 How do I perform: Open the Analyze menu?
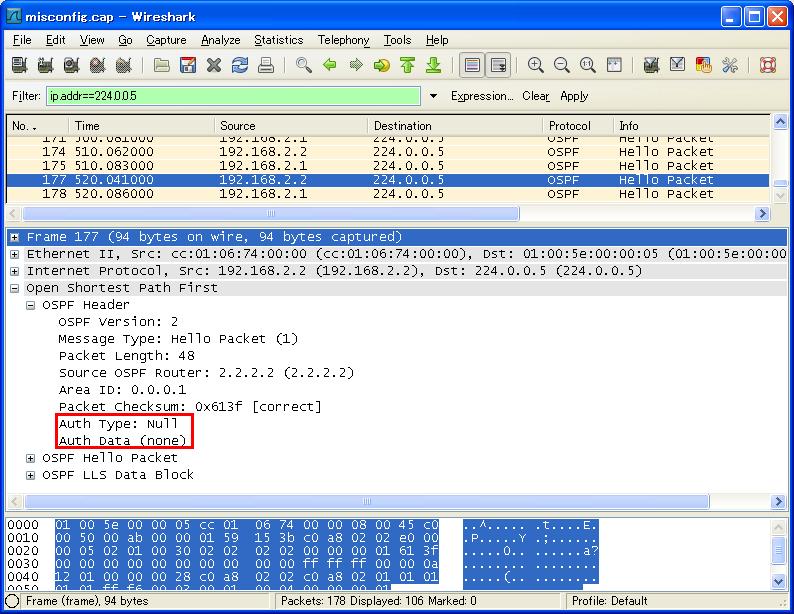[220, 40]
